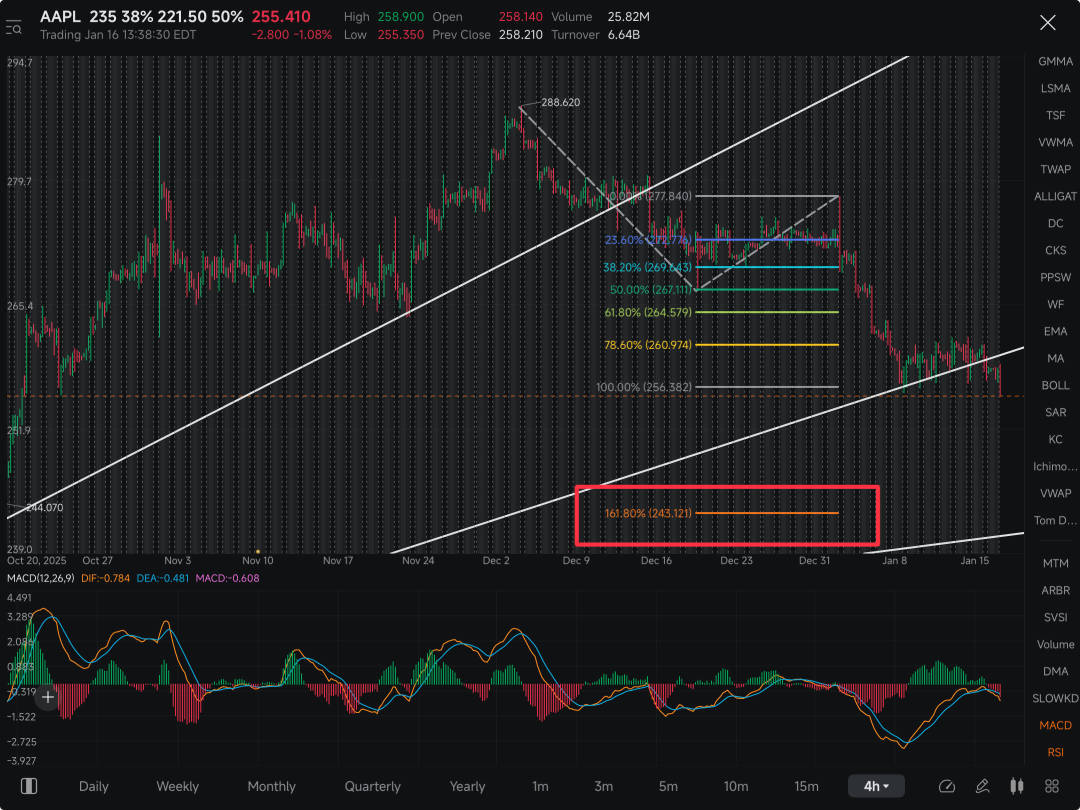
Task: Click the DIF:-0.784 value
Action: click(x=105, y=578)
